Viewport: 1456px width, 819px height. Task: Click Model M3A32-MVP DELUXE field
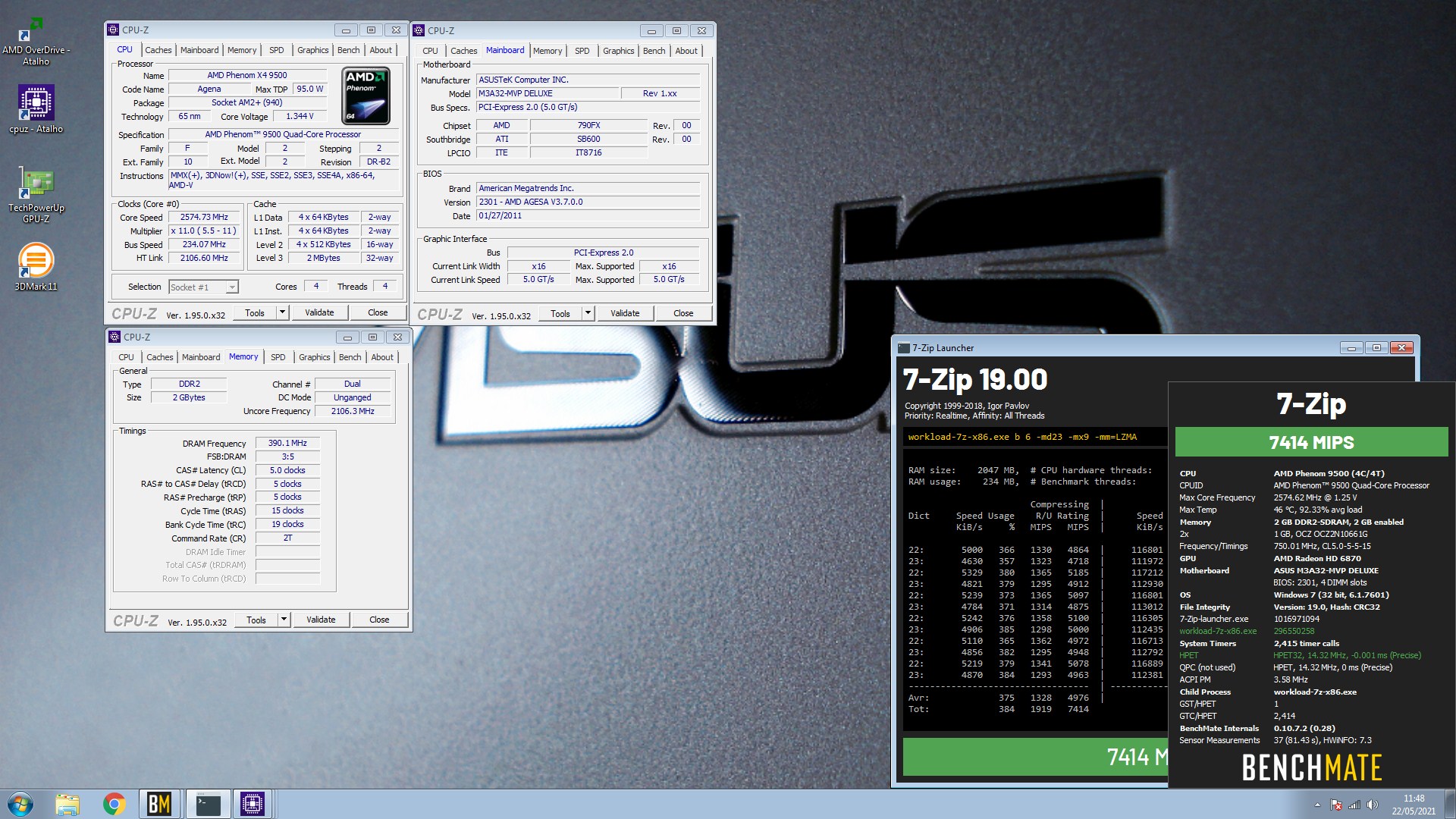point(547,93)
